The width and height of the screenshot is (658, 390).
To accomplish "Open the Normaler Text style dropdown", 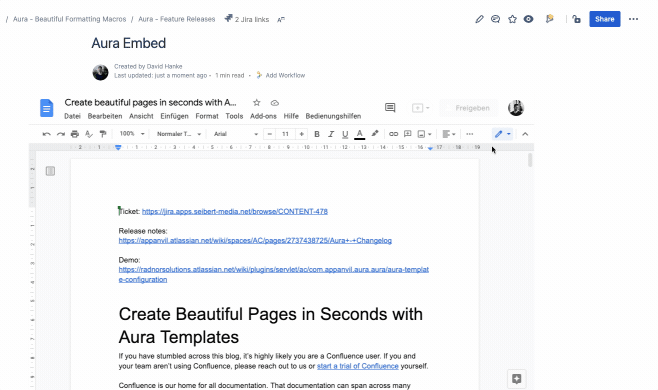I will point(179,134).
